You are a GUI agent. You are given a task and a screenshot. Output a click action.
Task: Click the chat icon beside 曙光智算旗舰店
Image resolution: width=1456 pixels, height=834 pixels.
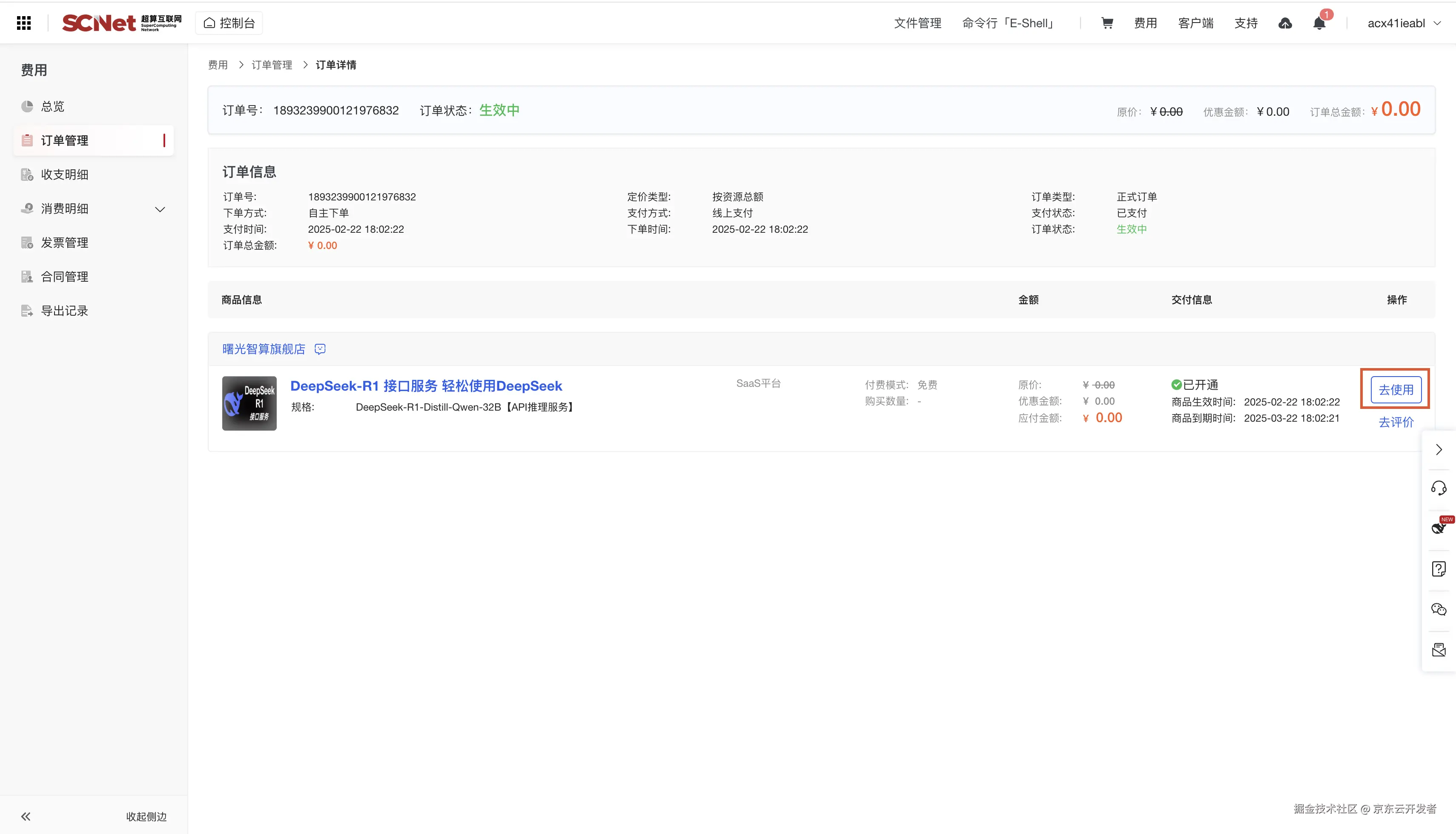(320, 349)
